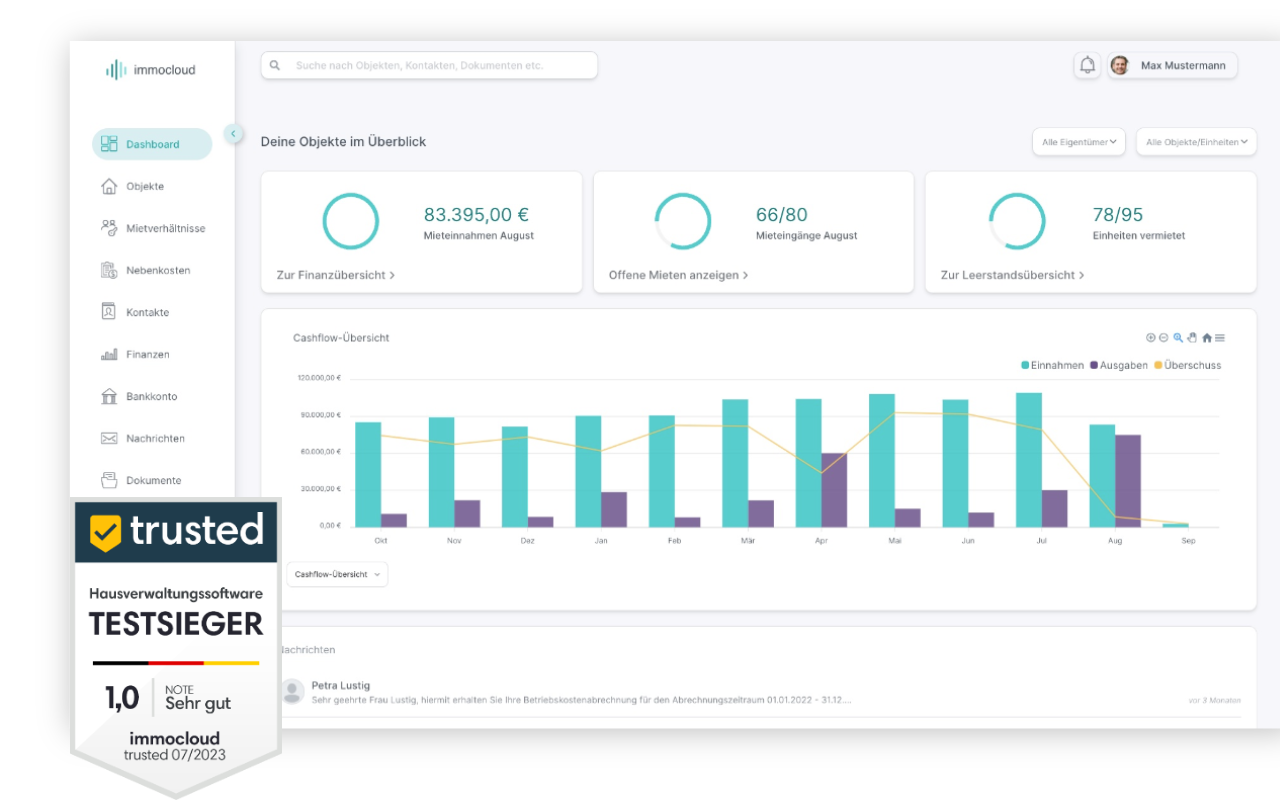Click the Nebenkosten building-coins icon
The height and width of the screenshot is (800, 1280).
(110, 270)
